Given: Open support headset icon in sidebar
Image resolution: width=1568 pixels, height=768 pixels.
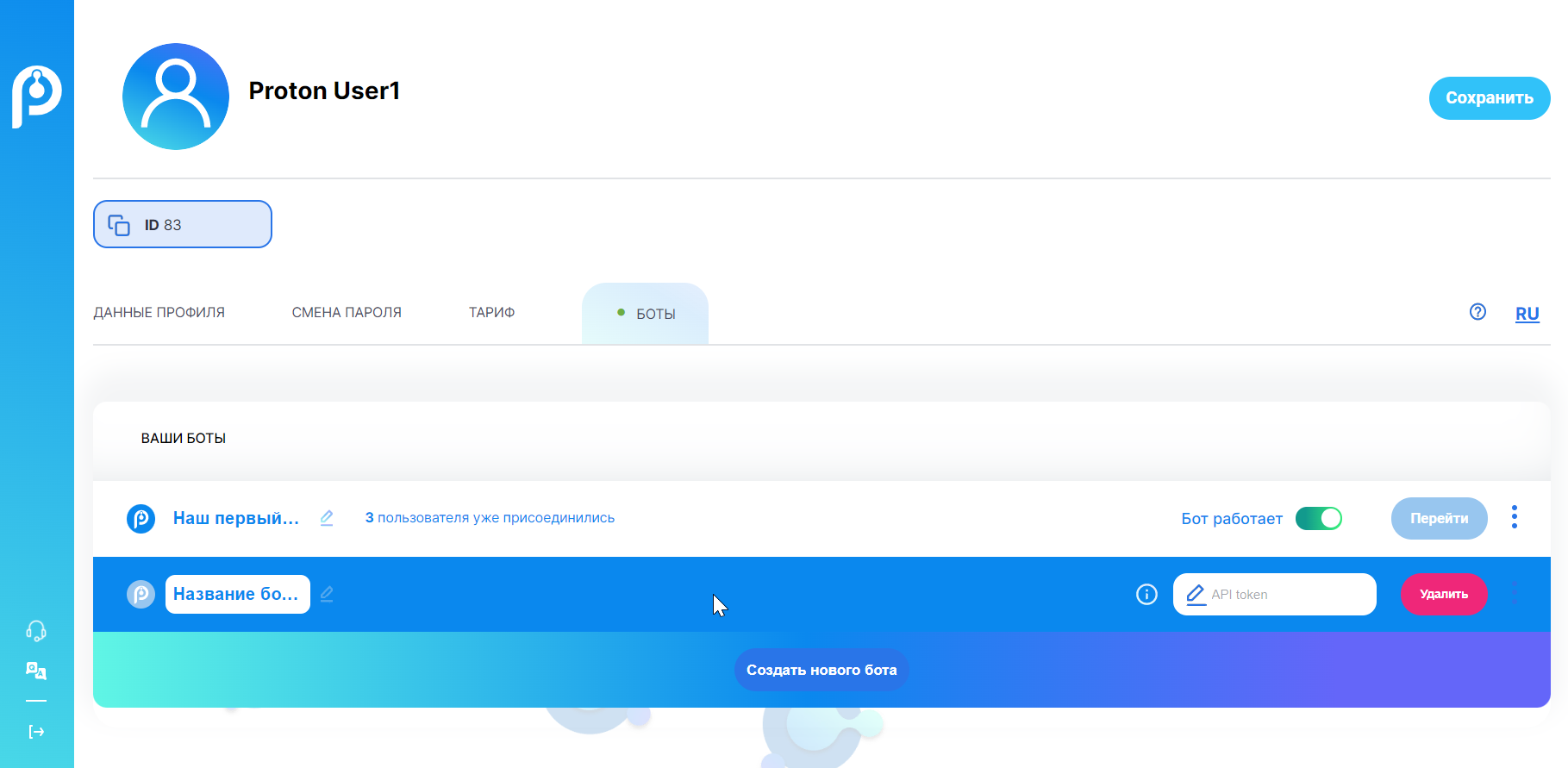Looking at the screenshot, I should 36,631.
